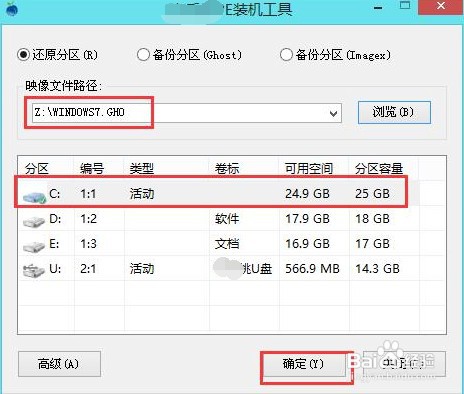
Task: Click the 高级 (A) advanced button
Action: (59, 364)
